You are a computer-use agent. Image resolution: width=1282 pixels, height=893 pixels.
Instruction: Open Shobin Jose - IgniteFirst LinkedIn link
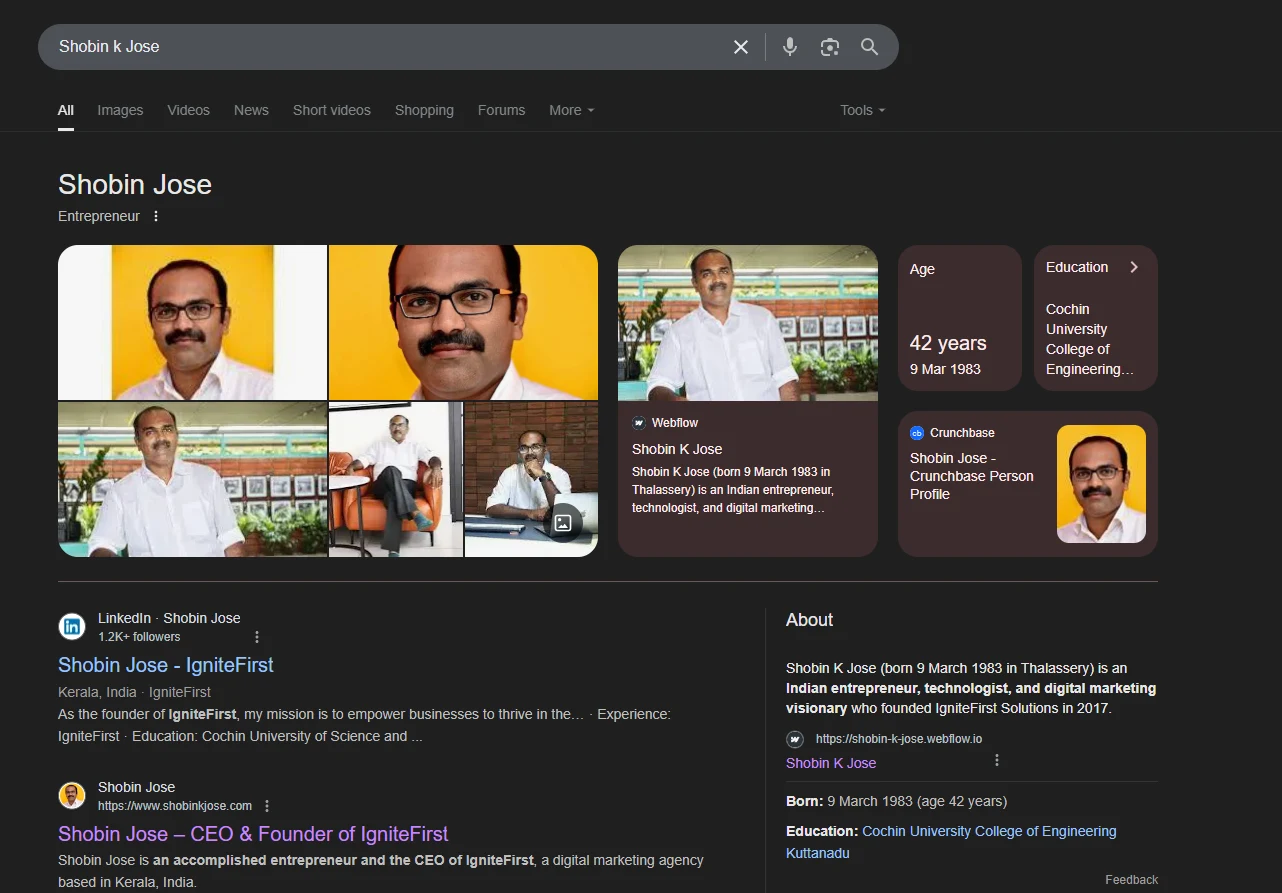(x=166, y=665)
